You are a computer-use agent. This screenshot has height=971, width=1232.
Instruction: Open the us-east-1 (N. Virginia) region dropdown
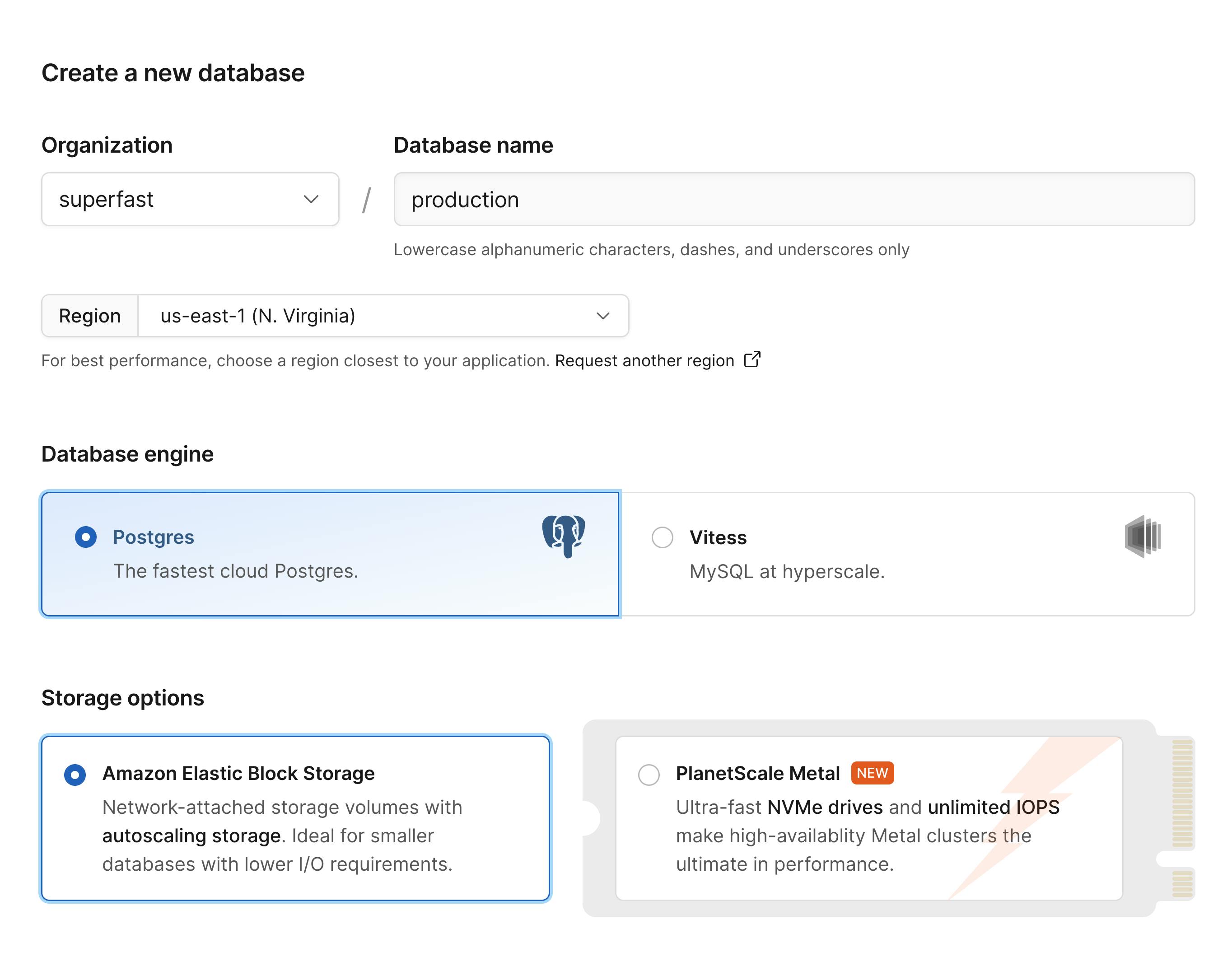(383, 316)
